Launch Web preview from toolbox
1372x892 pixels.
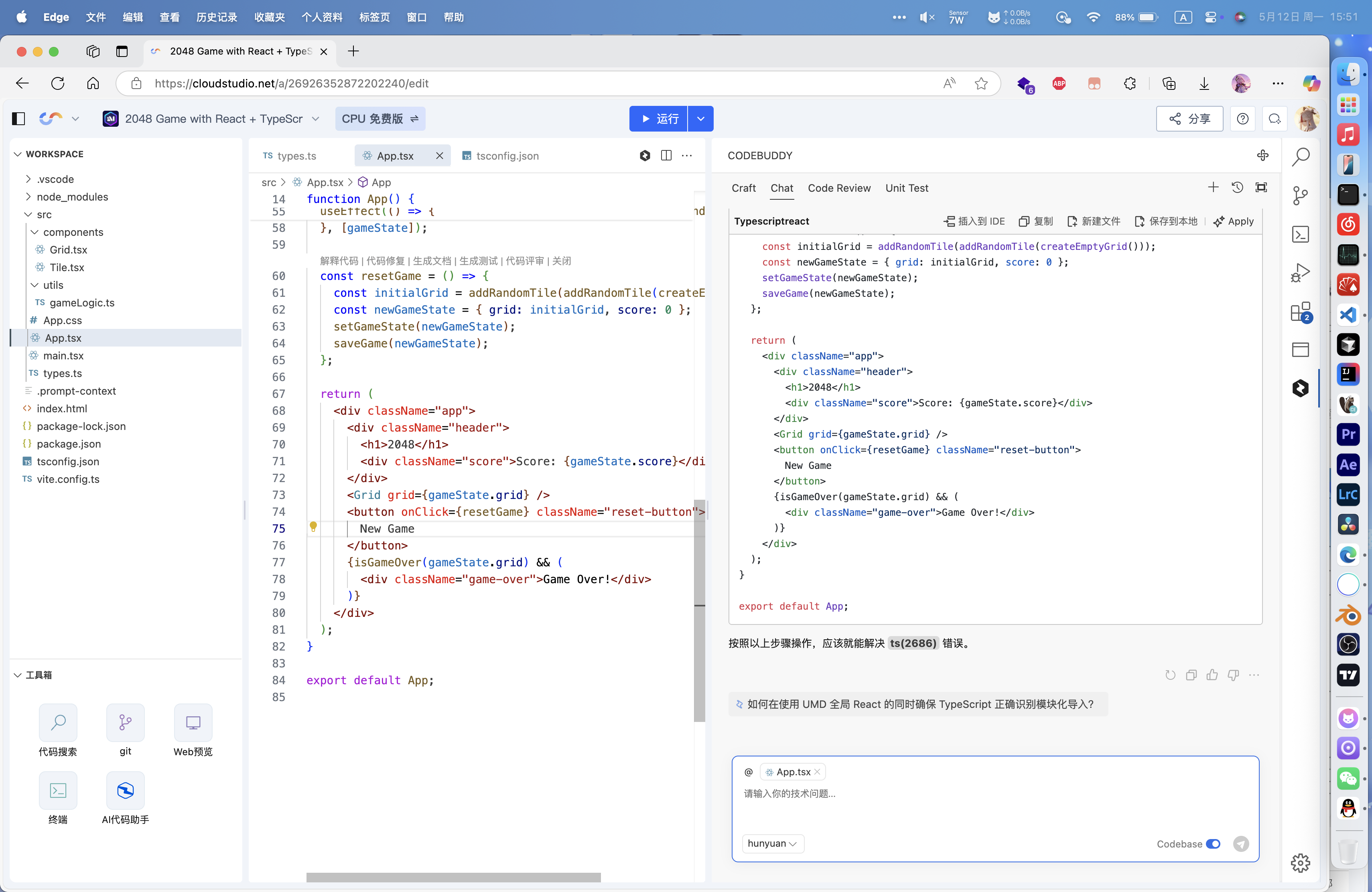click(193, 723)
